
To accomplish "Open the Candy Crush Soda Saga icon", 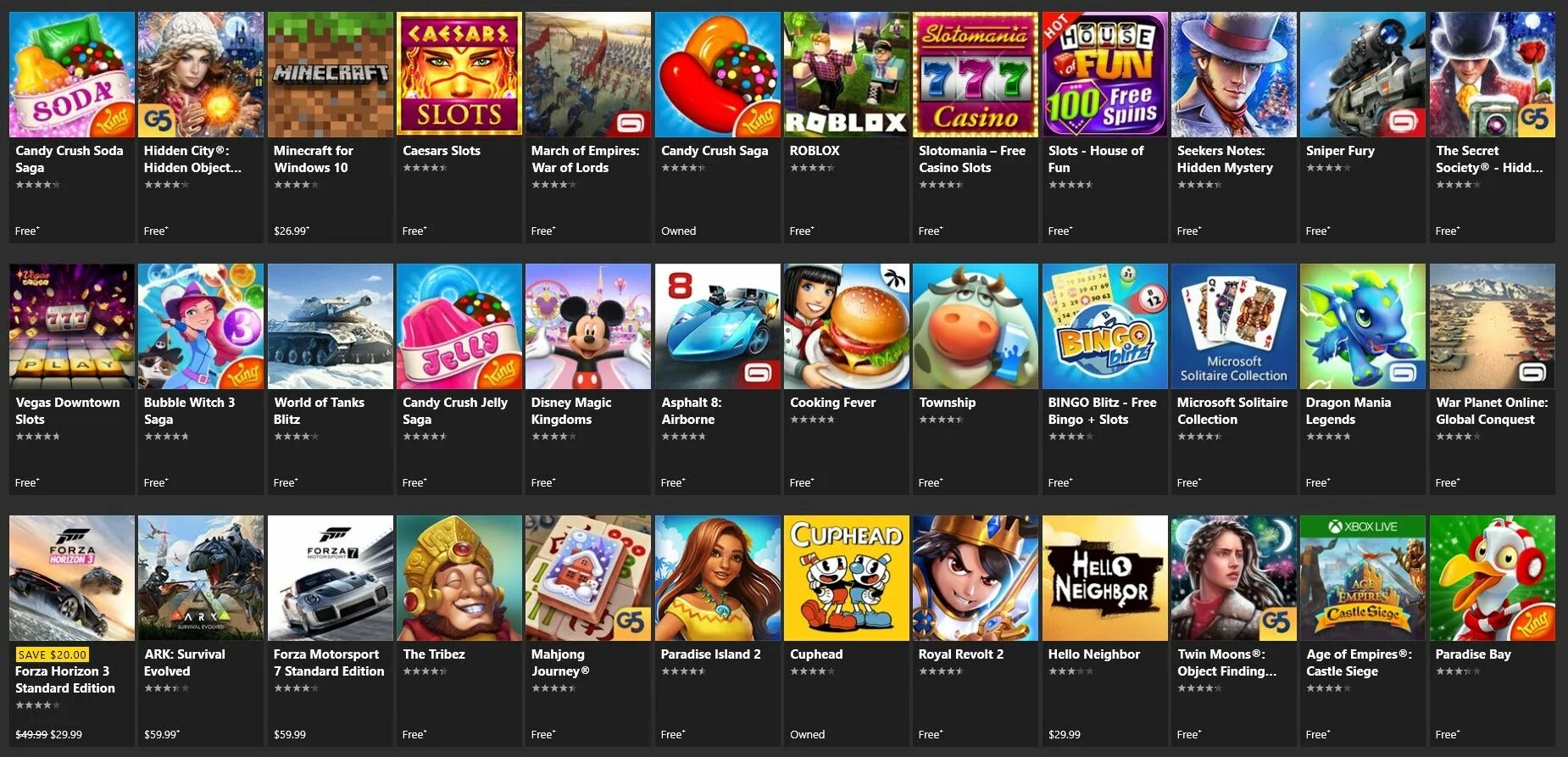I will [72, 74].
